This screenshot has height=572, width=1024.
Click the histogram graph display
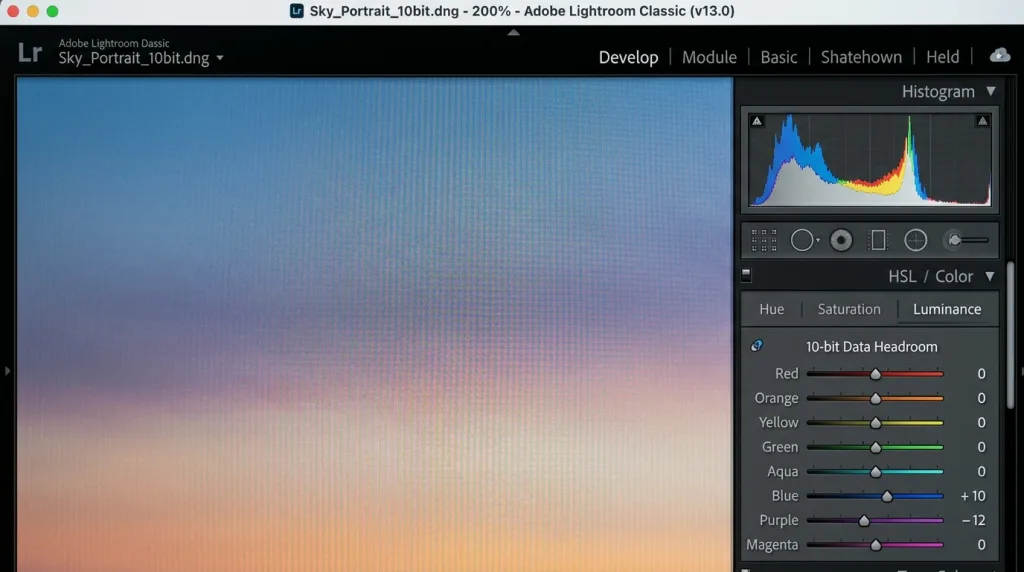869,160
